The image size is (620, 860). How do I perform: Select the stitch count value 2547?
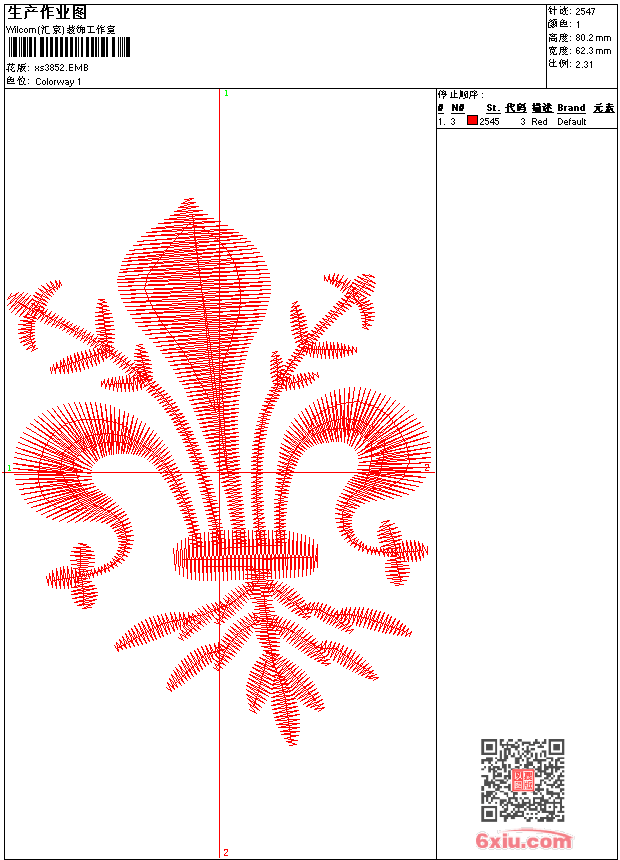coord(585,12)
